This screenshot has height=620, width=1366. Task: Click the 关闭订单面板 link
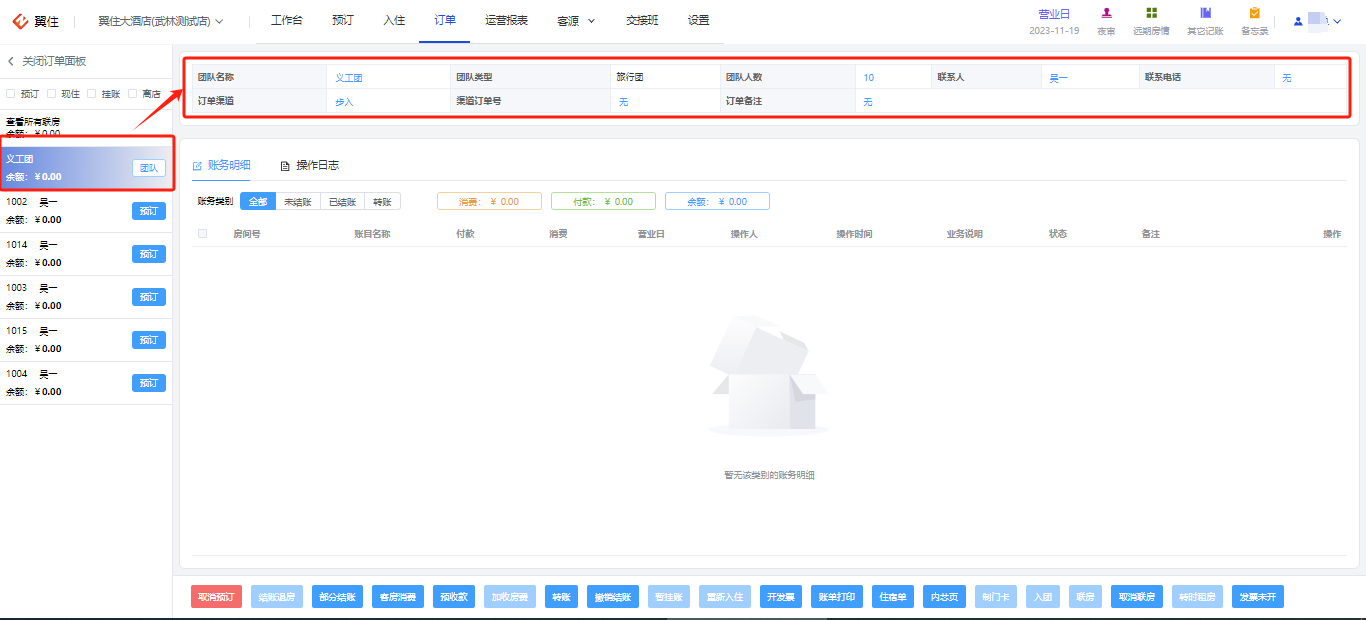click(54, 61)
